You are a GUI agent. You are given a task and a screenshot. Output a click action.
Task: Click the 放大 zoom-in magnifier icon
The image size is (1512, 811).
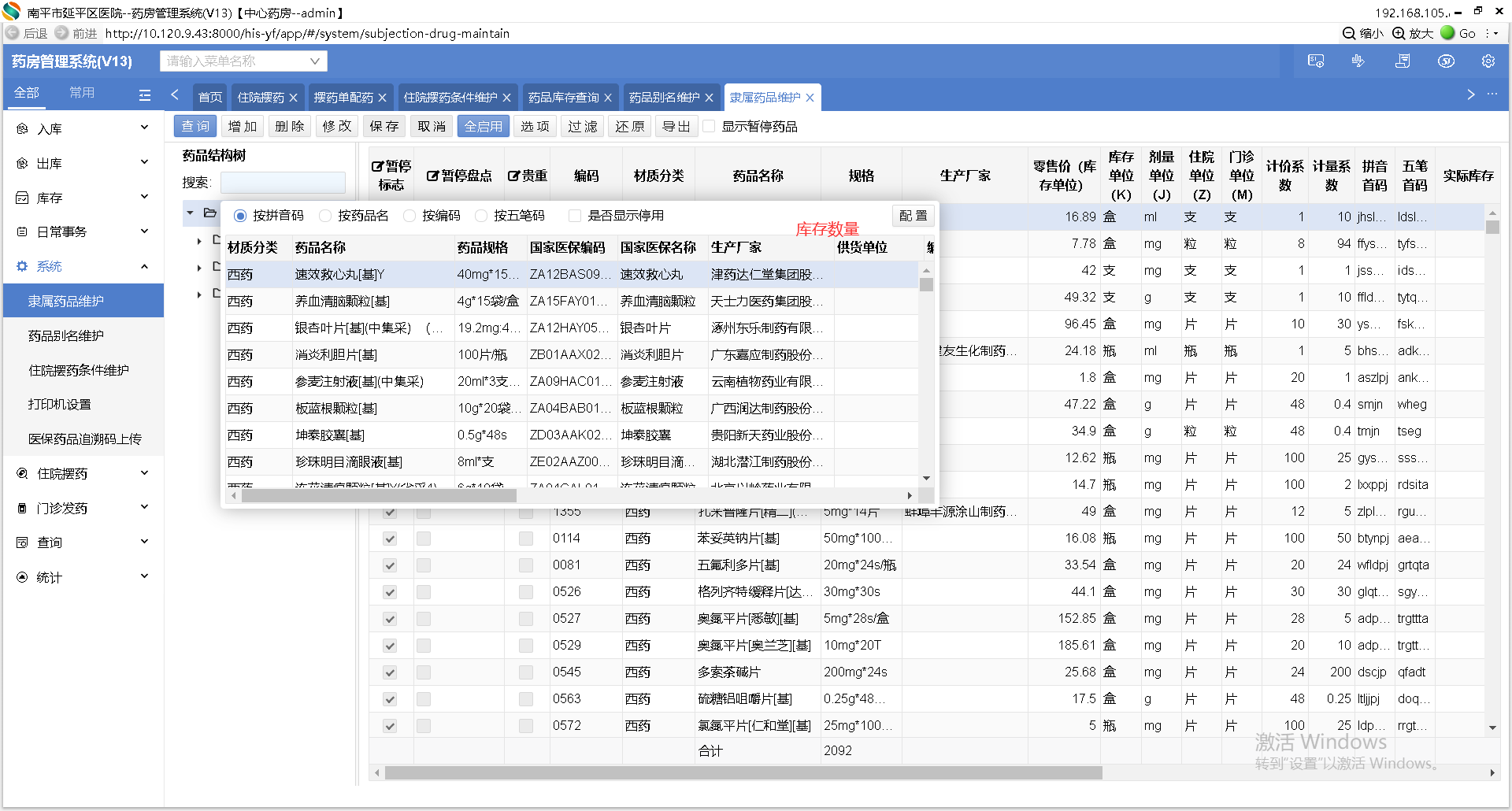1399,33
